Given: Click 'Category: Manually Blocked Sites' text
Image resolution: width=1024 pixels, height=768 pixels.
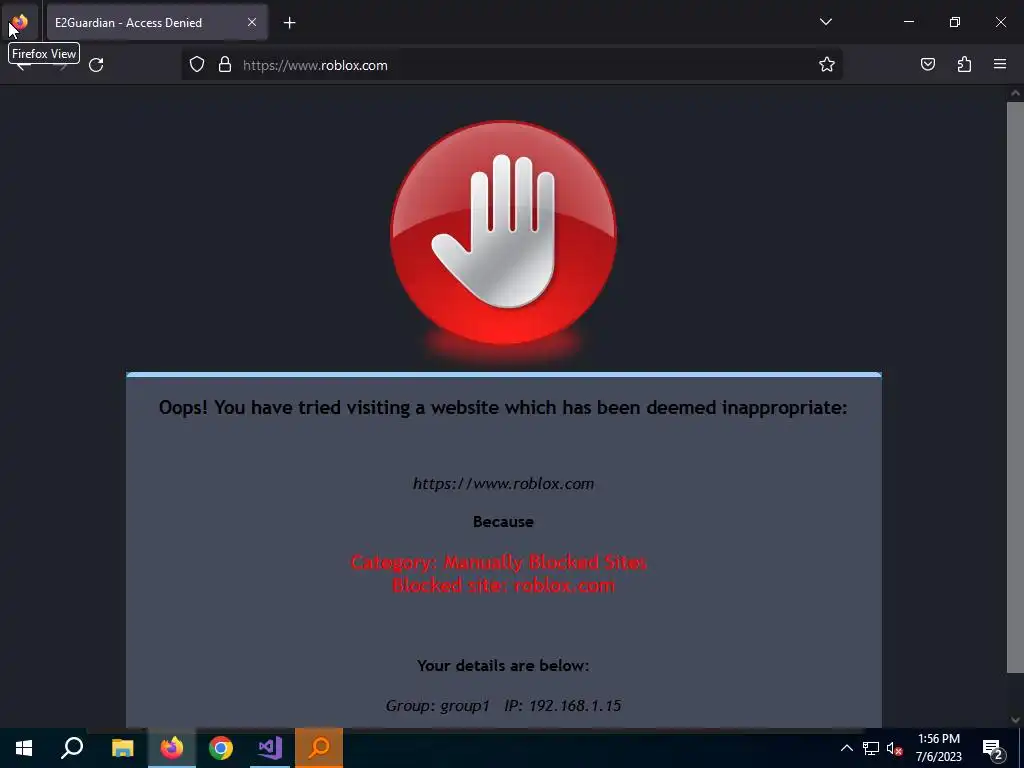Looking at the screenshot, I should (499, 562).
